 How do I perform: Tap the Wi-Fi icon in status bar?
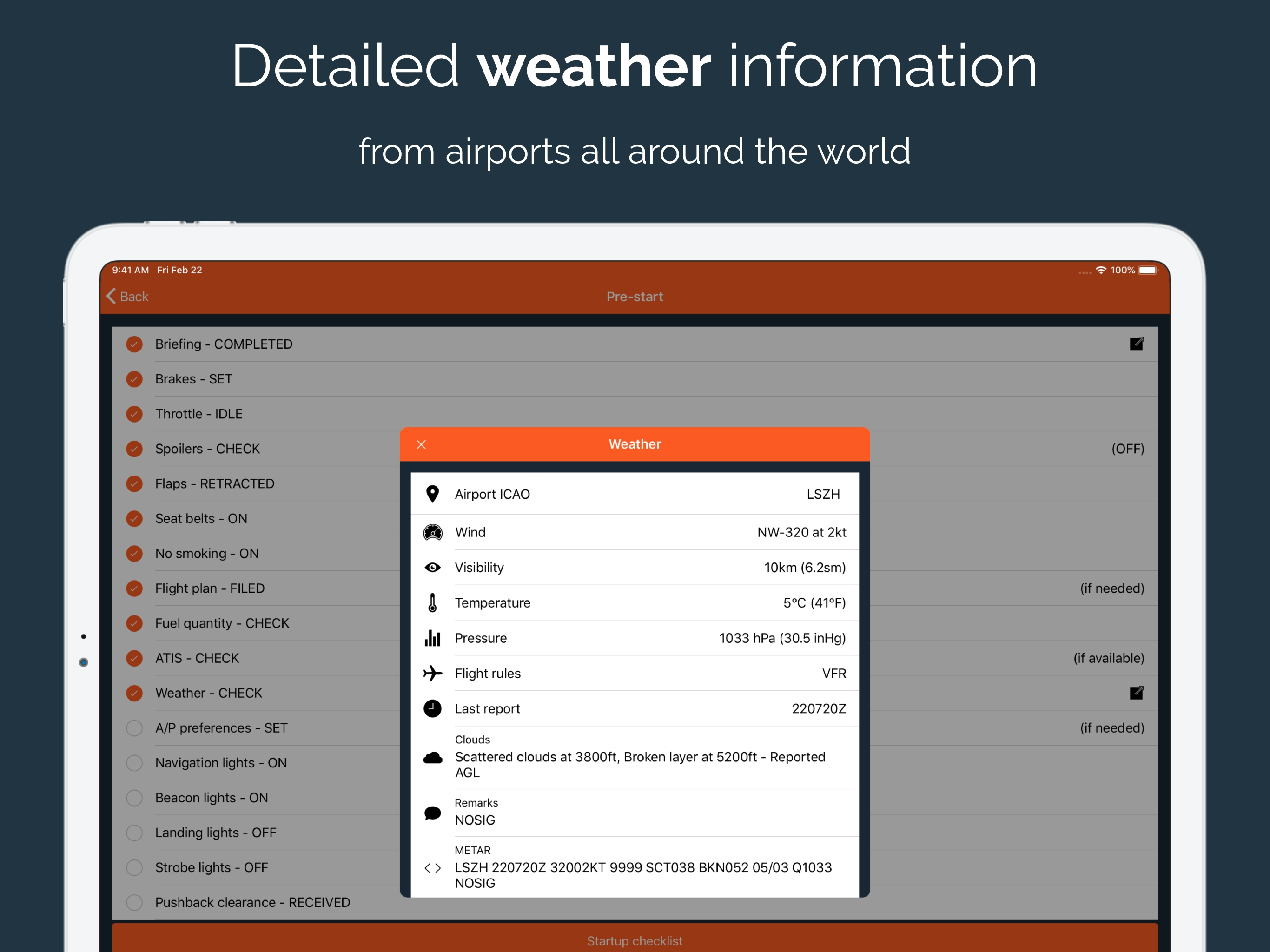[1101, 270]
